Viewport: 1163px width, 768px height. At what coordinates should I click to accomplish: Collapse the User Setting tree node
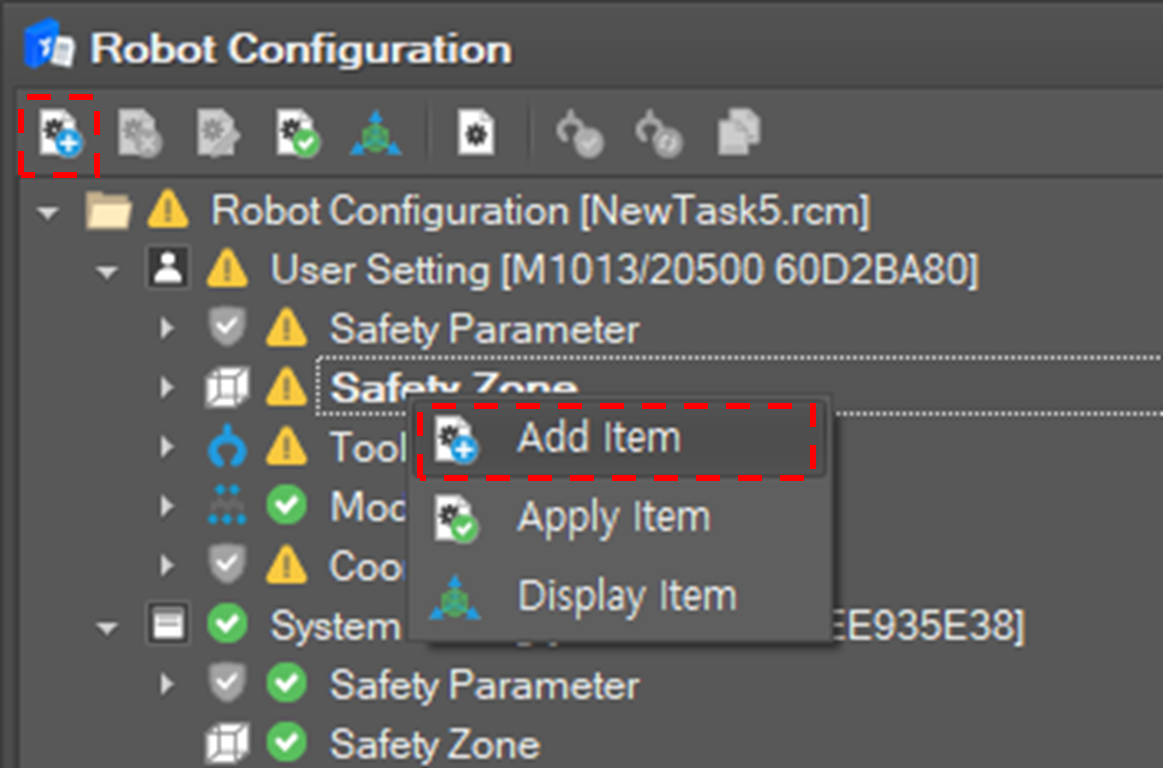point(107,271)
